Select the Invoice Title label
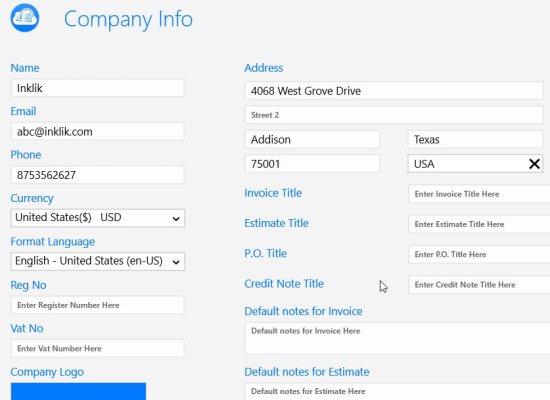This screenshot has width=550, height=400. pos(273,193)
